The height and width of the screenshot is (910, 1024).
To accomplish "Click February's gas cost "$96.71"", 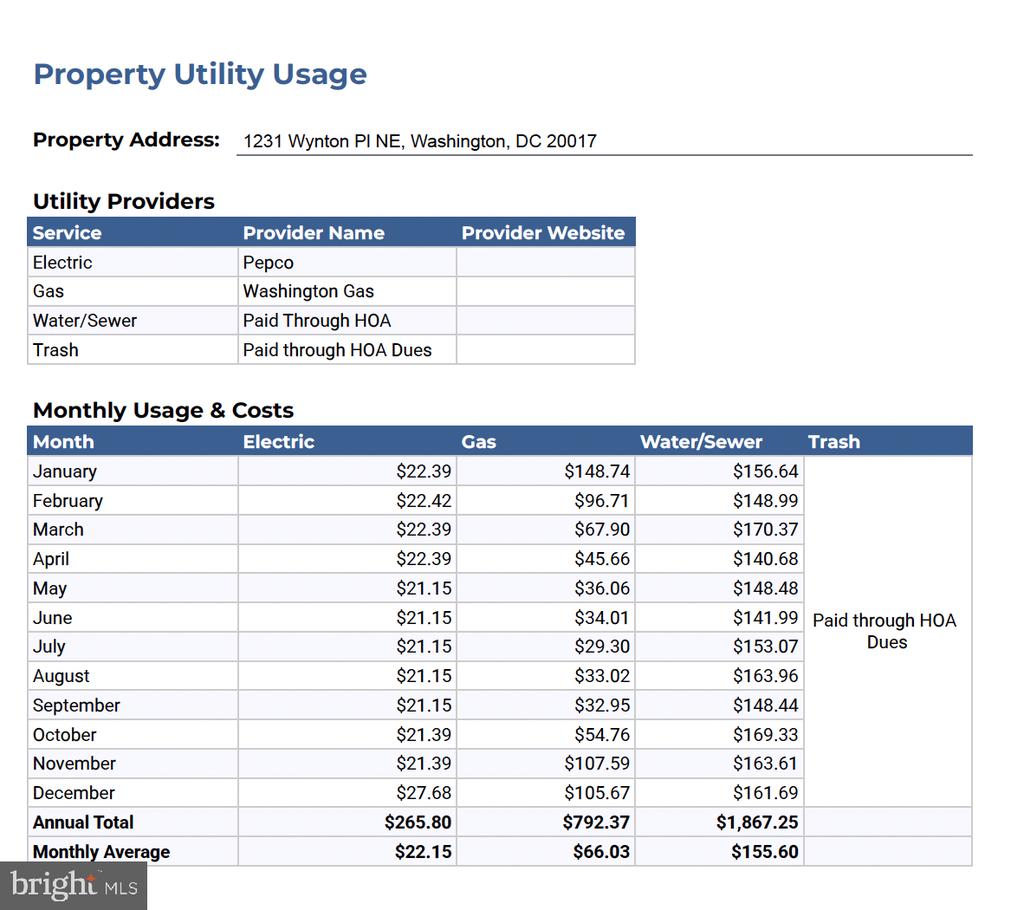I will pos(602,501).
